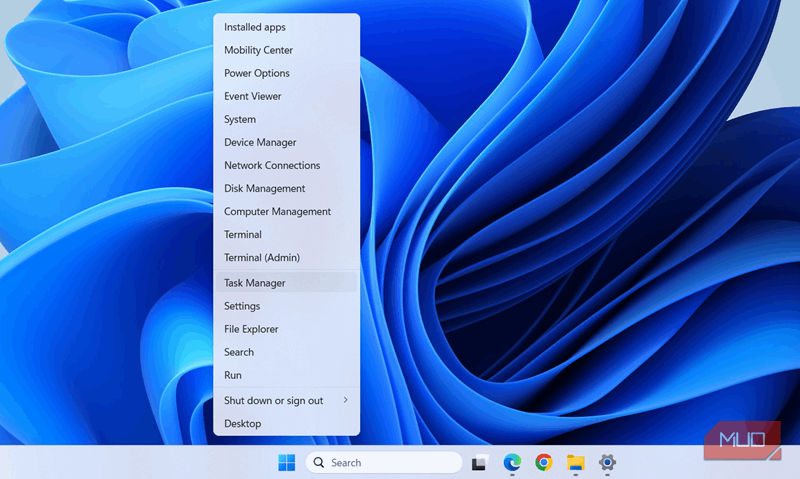Screen dimensions: 800x479
Task: Select Device Manager in the menu
Action: 260,142
